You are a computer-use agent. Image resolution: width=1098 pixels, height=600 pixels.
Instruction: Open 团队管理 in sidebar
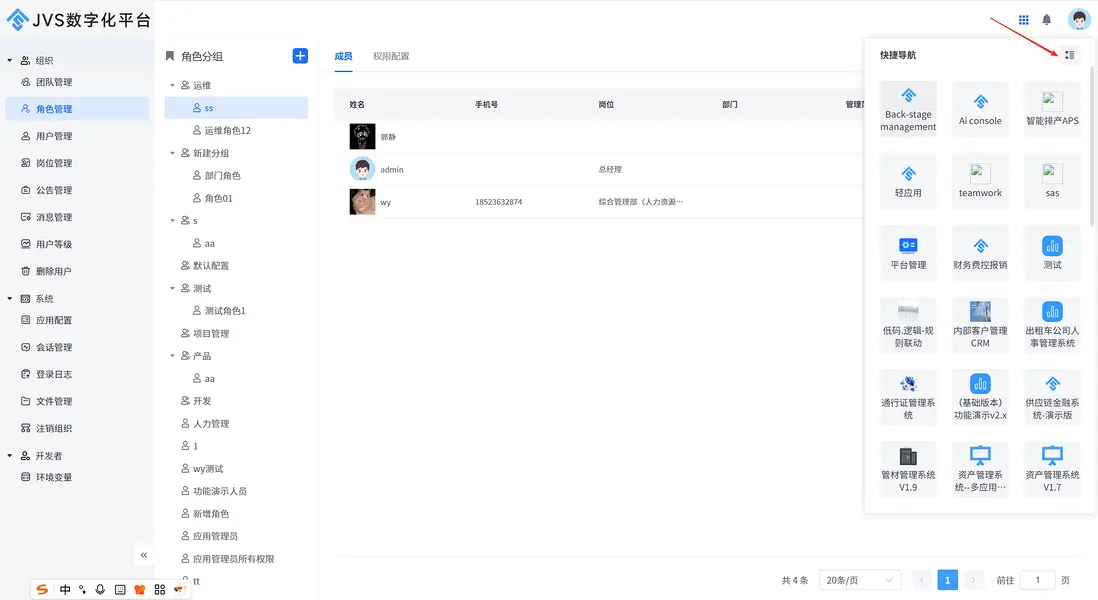click(77, 82)
